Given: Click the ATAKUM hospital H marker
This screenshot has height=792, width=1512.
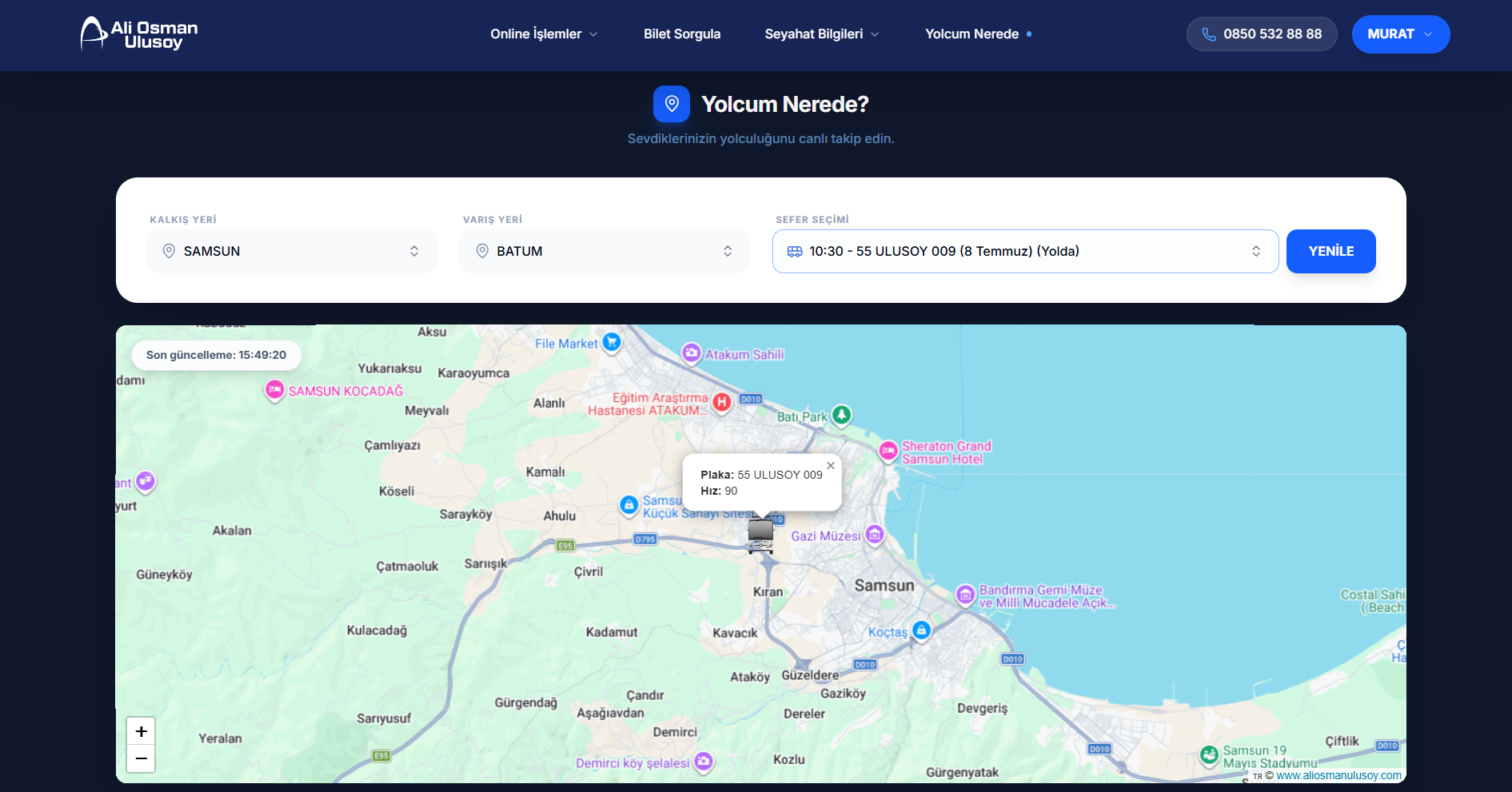Looking at the screenshot, I should pos(722,402).
